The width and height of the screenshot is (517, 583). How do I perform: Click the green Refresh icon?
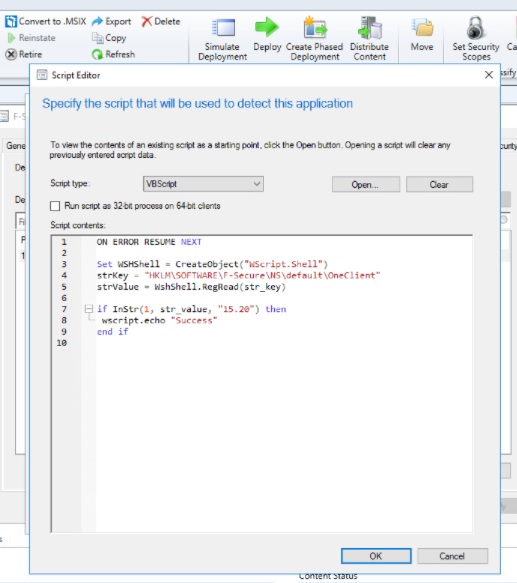(x=97, y=54)
